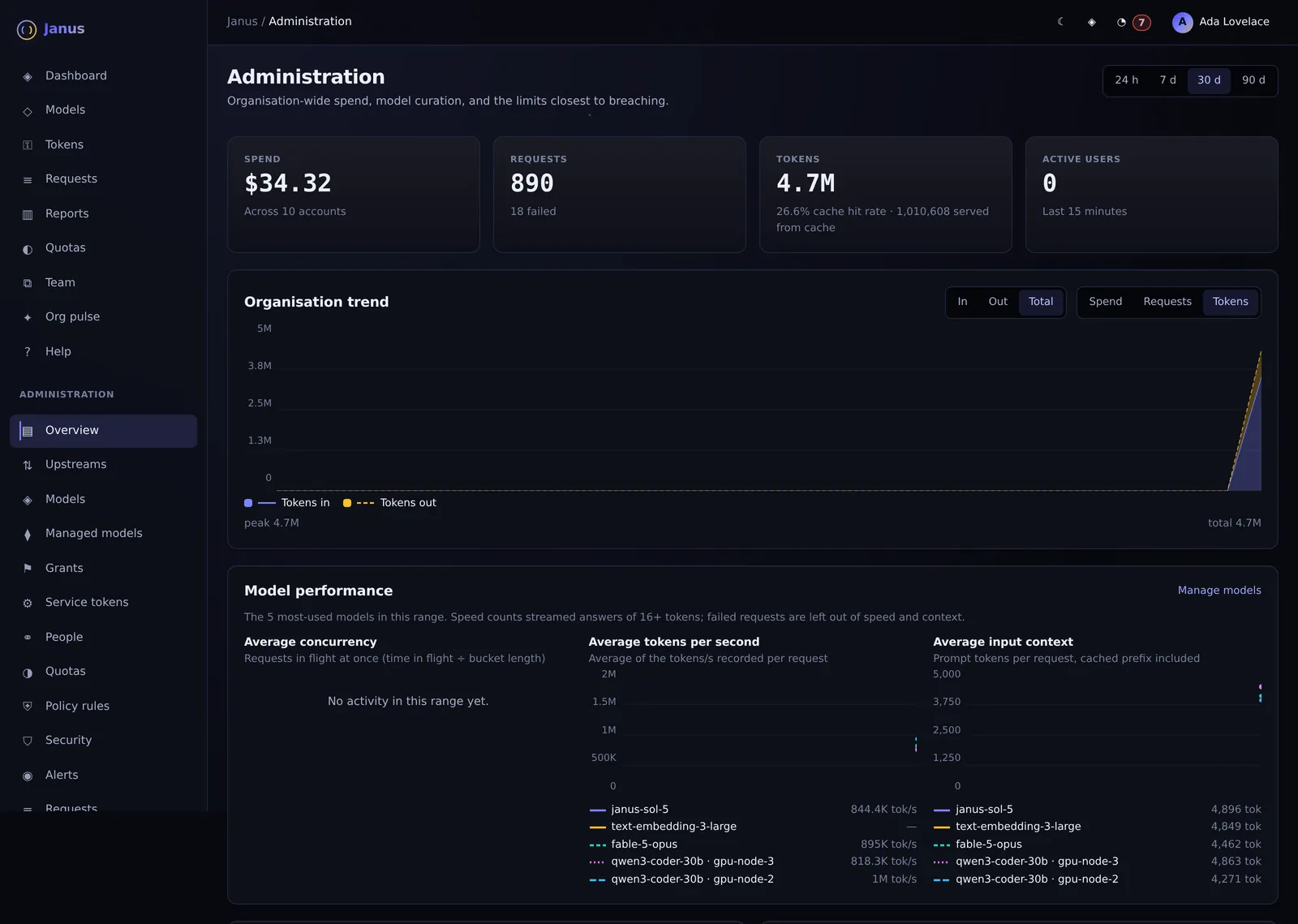Open Service tokens page

click(103, 603)
